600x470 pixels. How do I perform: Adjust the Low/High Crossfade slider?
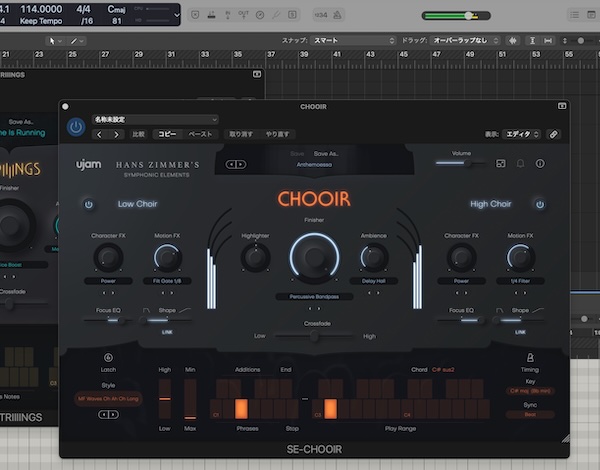pos(314,336)
